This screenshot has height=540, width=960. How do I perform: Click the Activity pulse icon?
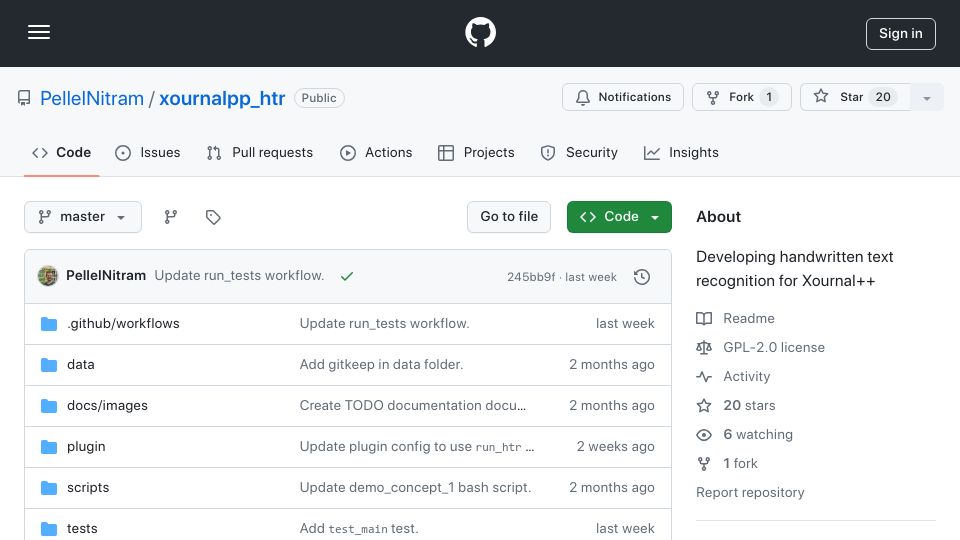(704, 377)
